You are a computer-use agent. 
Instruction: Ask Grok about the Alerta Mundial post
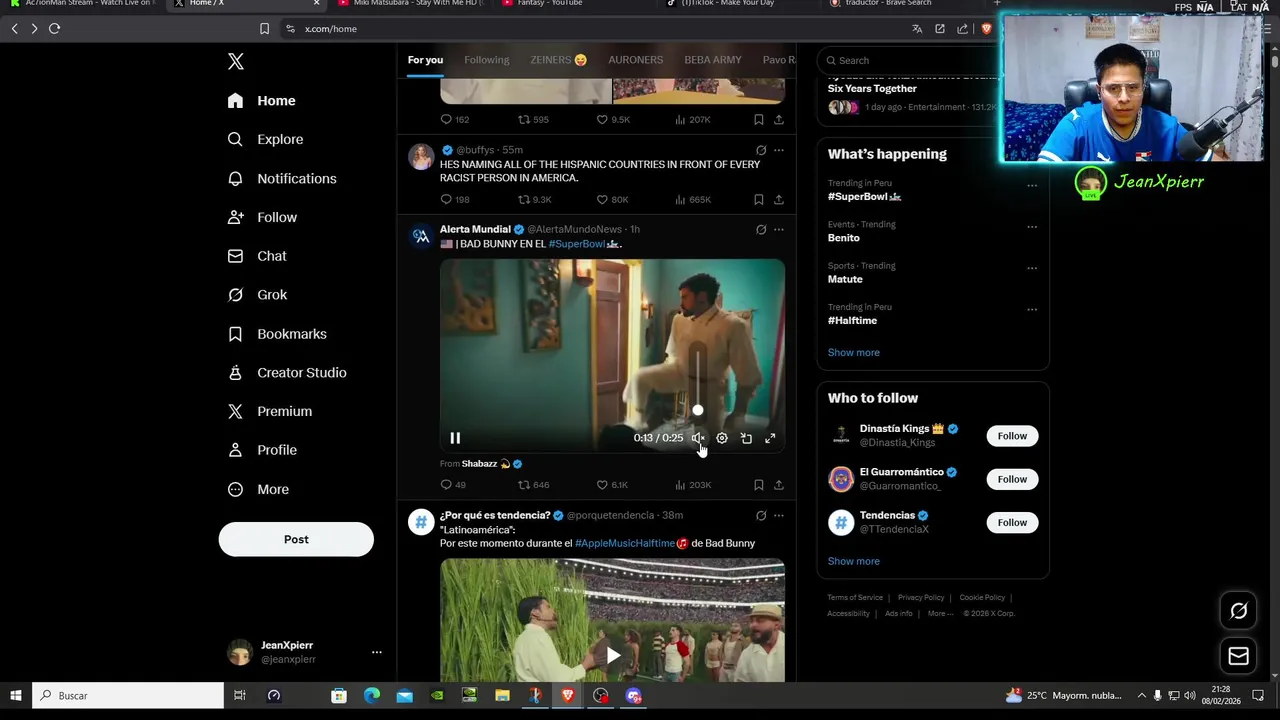point(761,229)
